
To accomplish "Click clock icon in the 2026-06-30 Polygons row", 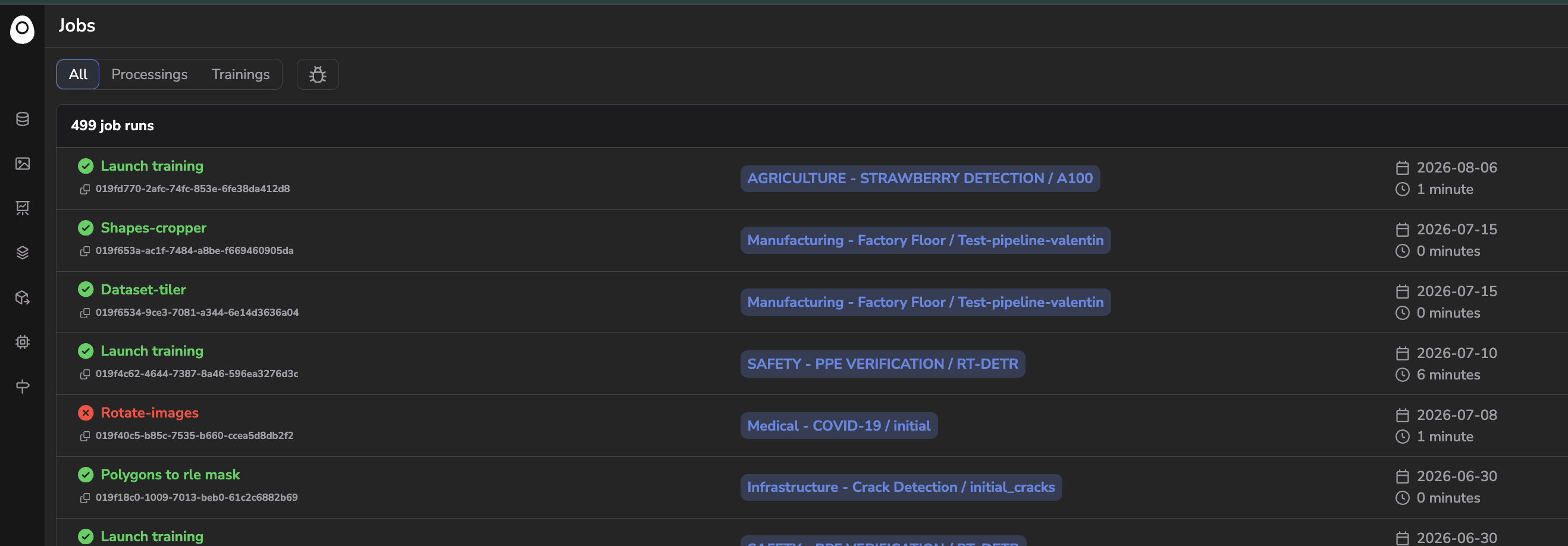I will [1403, 498].
